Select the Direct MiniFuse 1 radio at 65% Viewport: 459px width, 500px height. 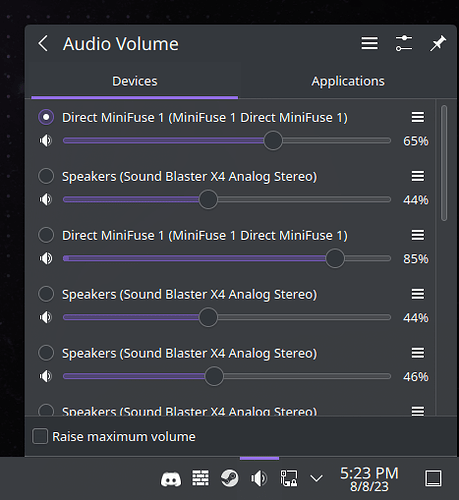pyautogui.click(x=46, y=117)
